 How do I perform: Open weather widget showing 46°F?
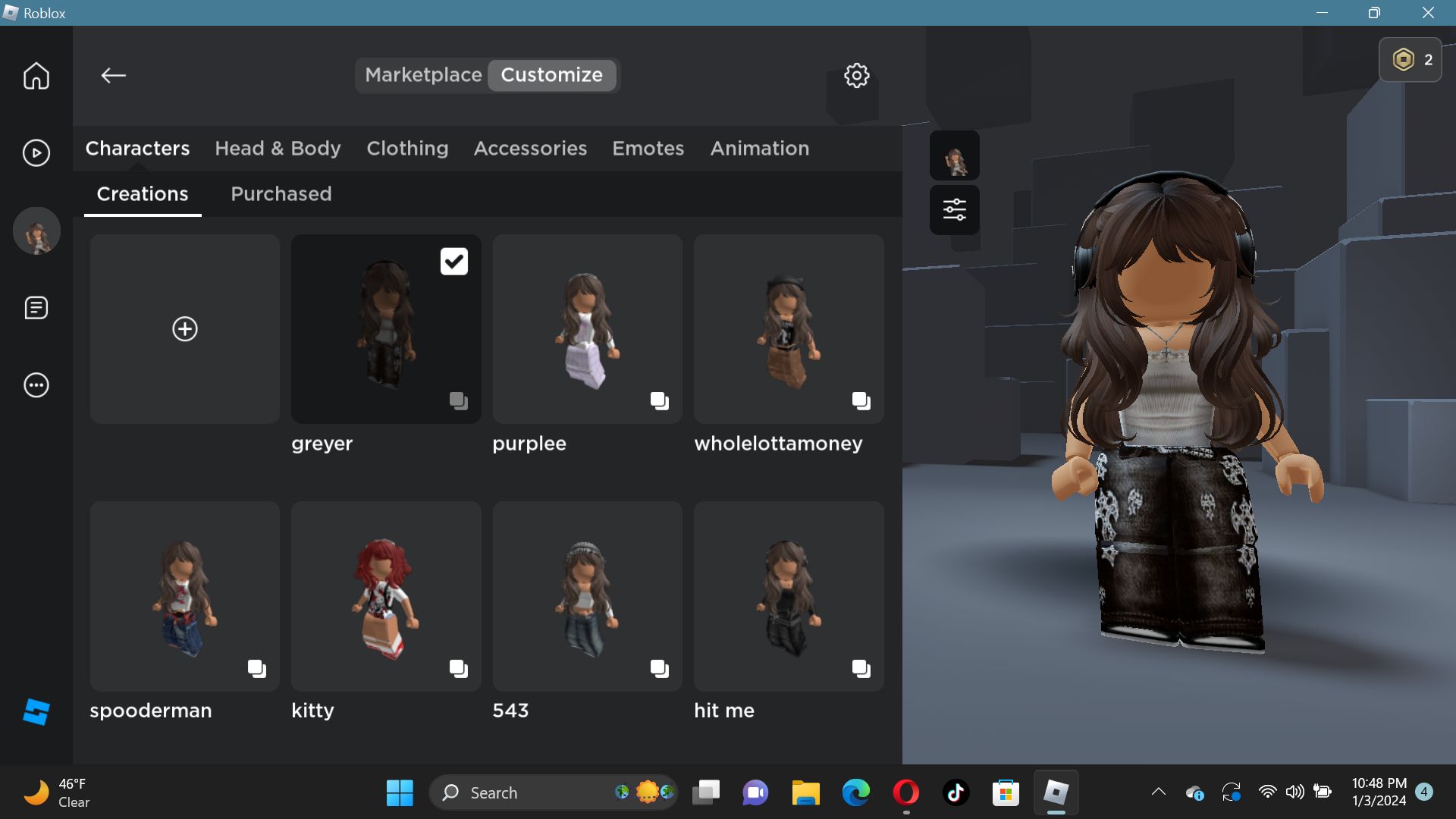pos(57,792)
